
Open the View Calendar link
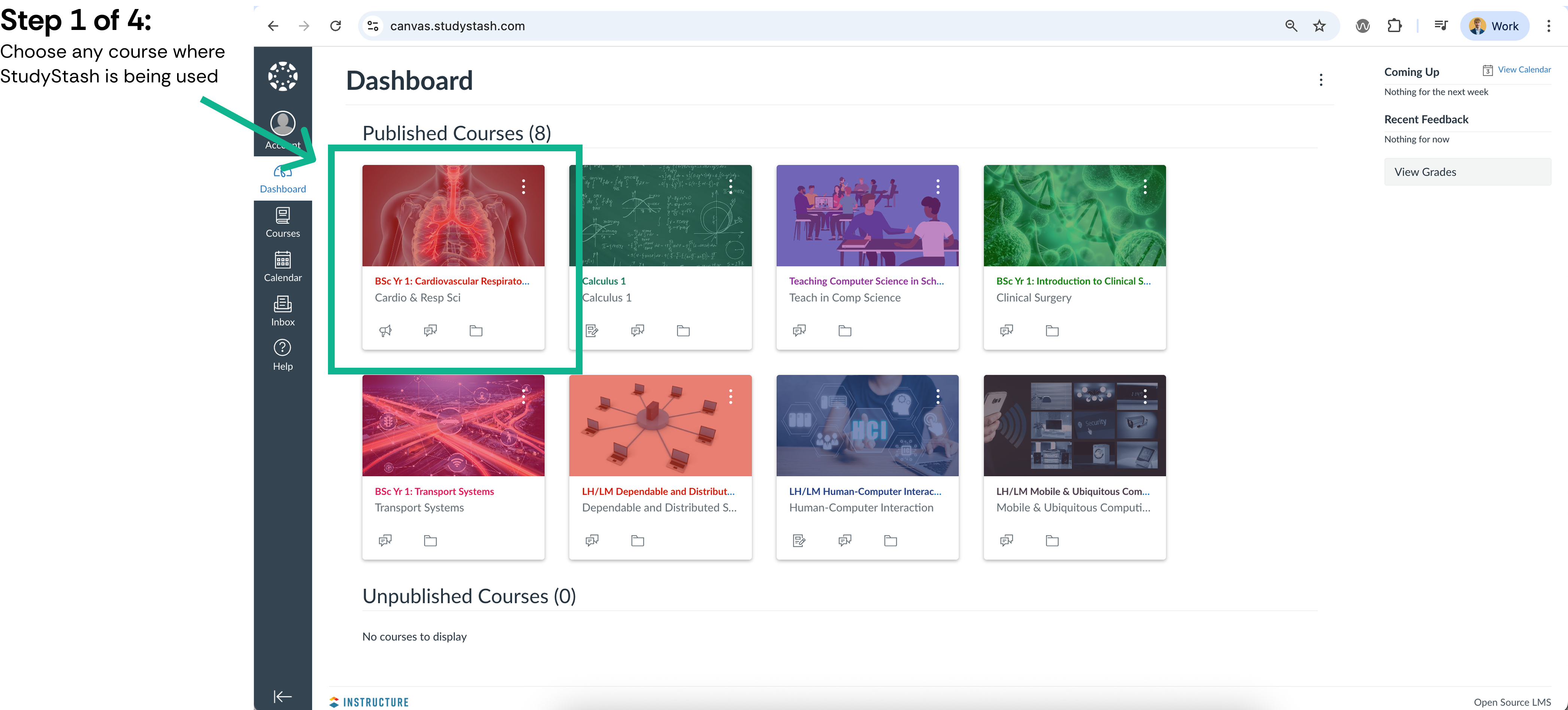tap(1517, 70)
